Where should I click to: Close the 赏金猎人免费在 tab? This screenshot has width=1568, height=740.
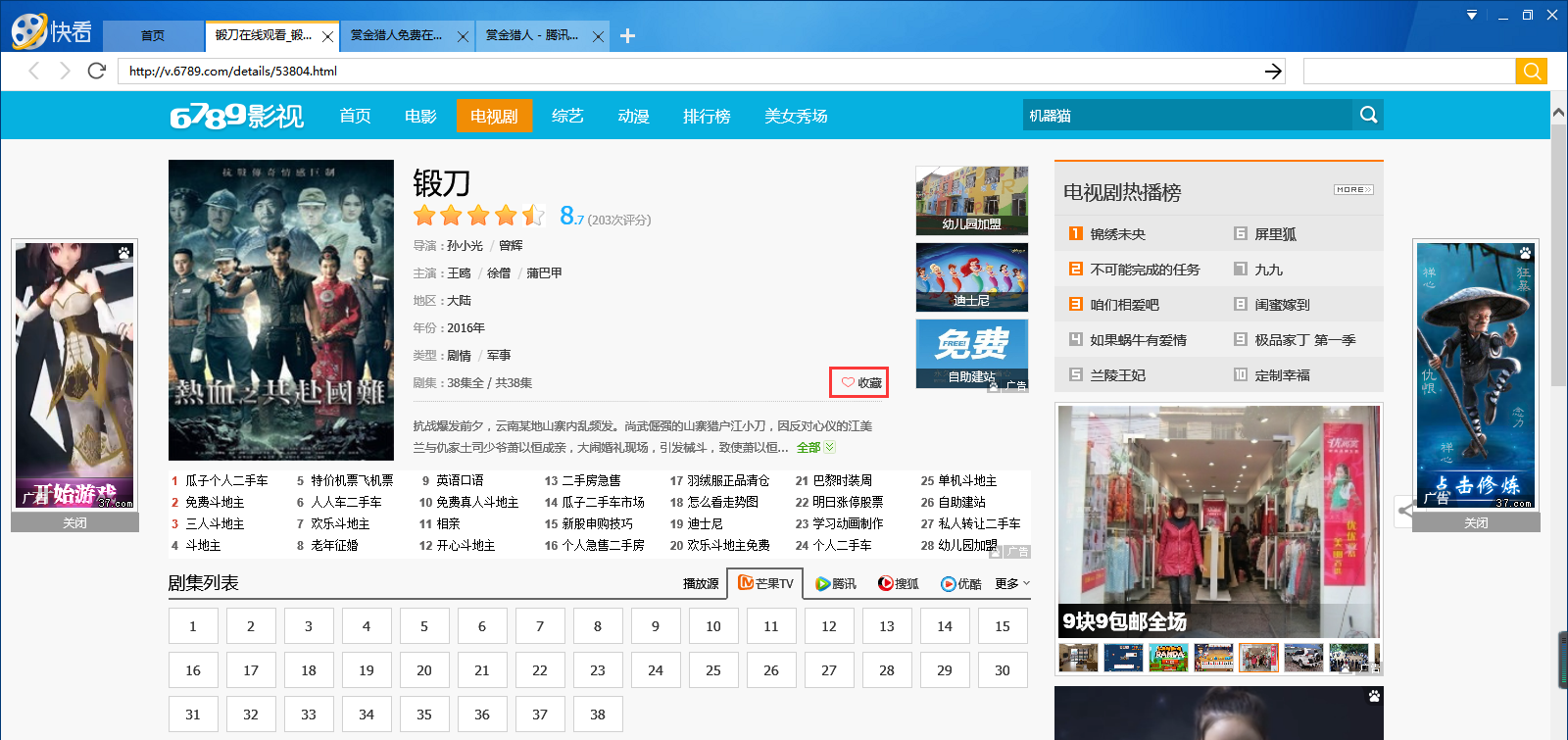coord(463,36)
